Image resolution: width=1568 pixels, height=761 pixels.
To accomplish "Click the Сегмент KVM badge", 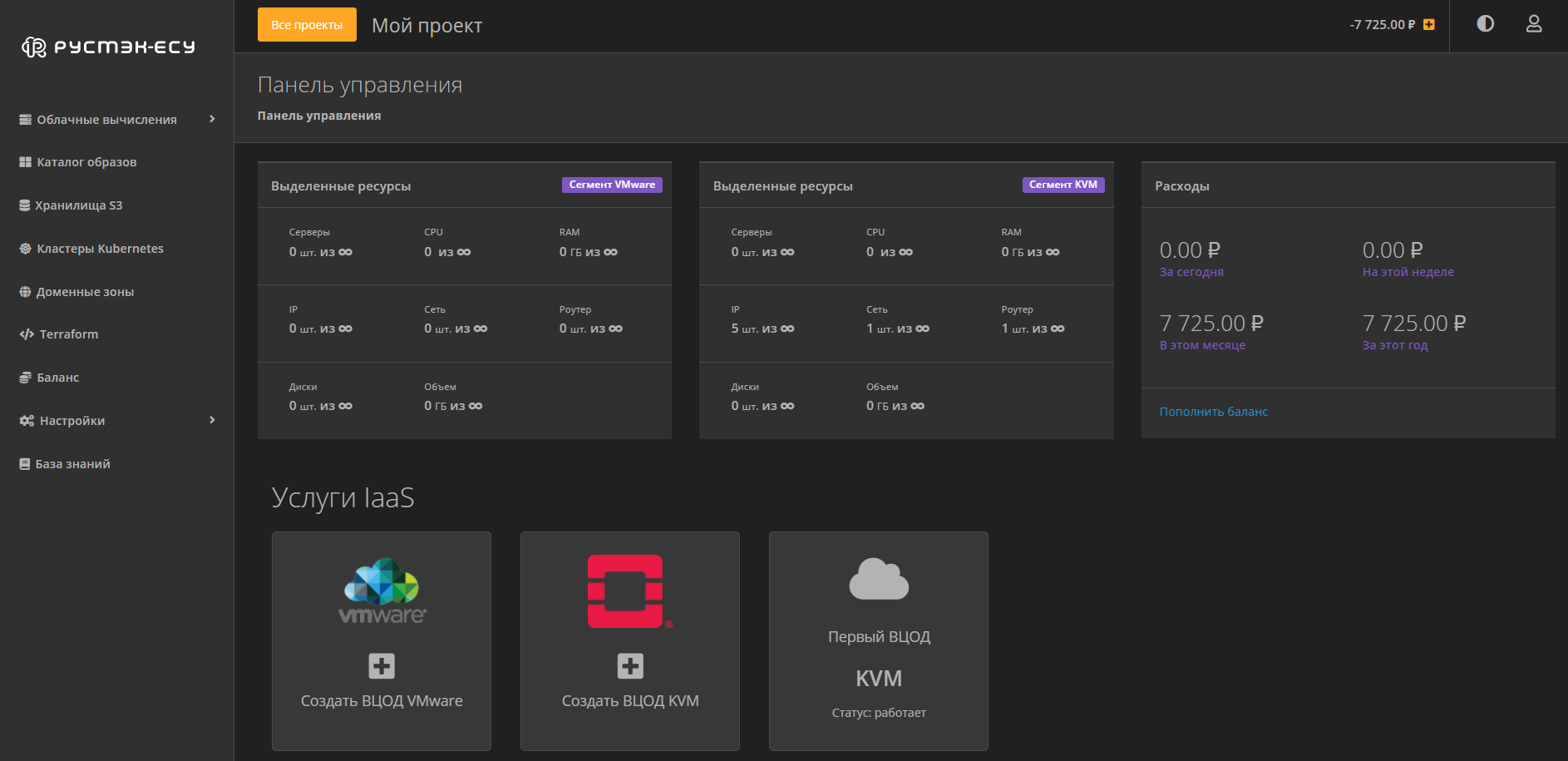I will pos(1063,185).
